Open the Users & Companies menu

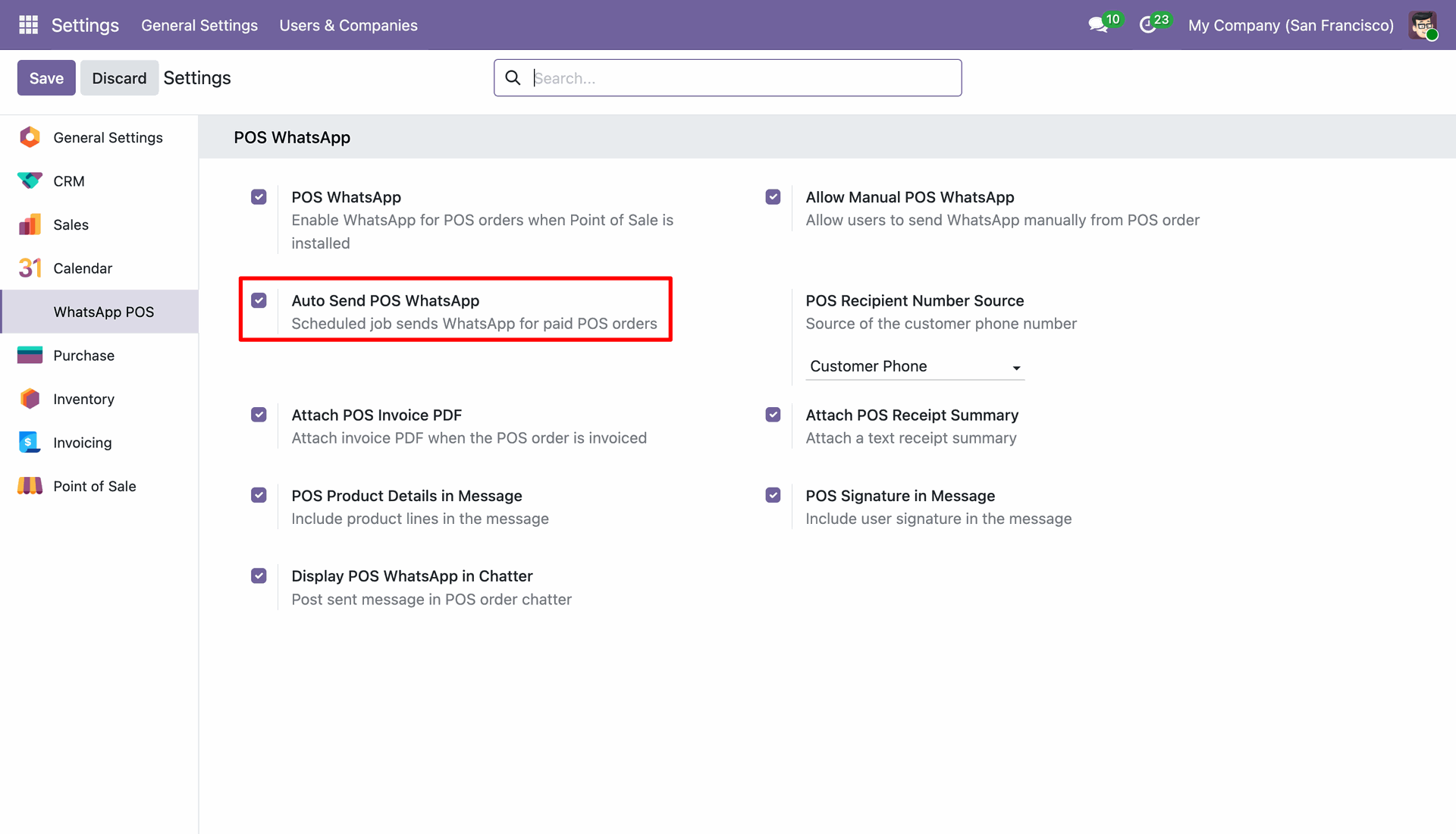pyautogui.click(x=348, y=25)
